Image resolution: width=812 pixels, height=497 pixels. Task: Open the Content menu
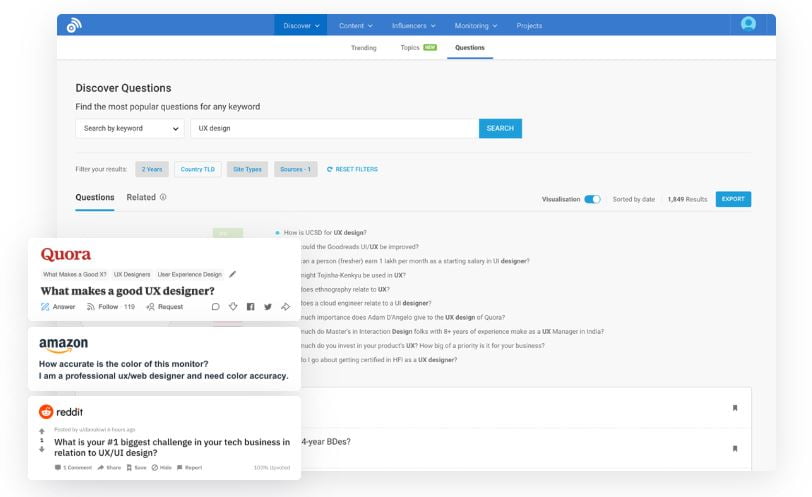(x=356, y=25)
